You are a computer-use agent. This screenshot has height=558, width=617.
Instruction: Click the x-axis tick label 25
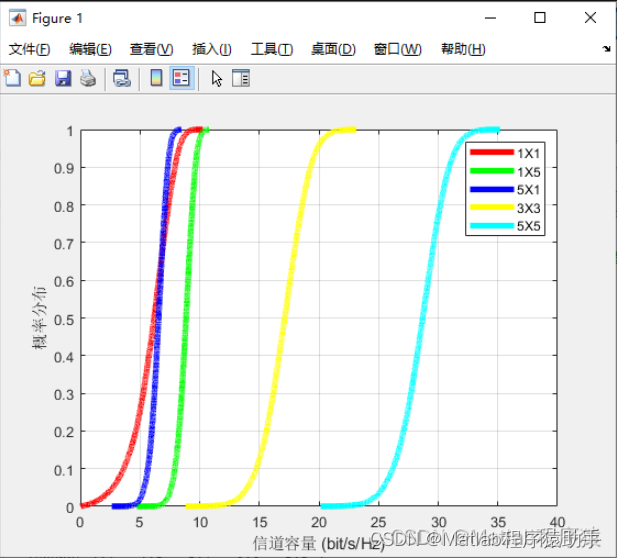tap(379, 523)
